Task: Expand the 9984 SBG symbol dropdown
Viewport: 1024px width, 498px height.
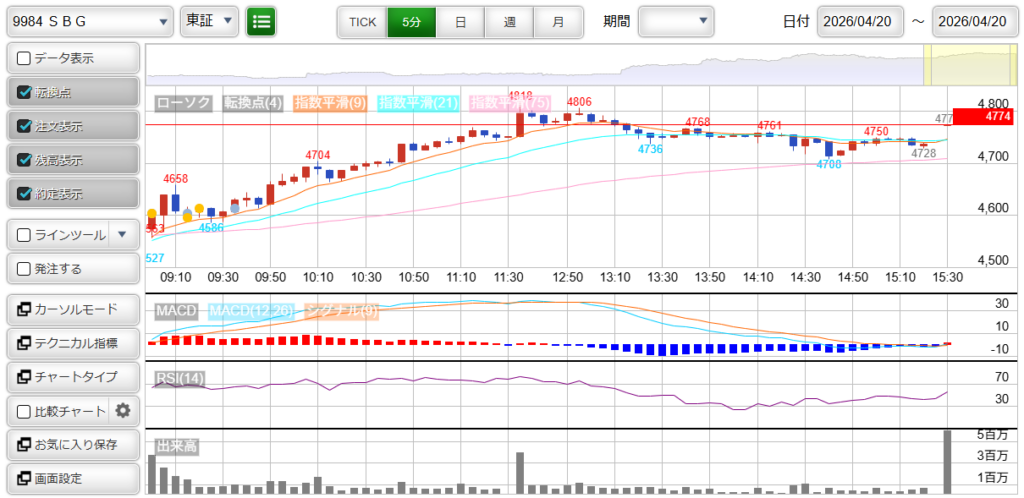Action: [89, 21]
